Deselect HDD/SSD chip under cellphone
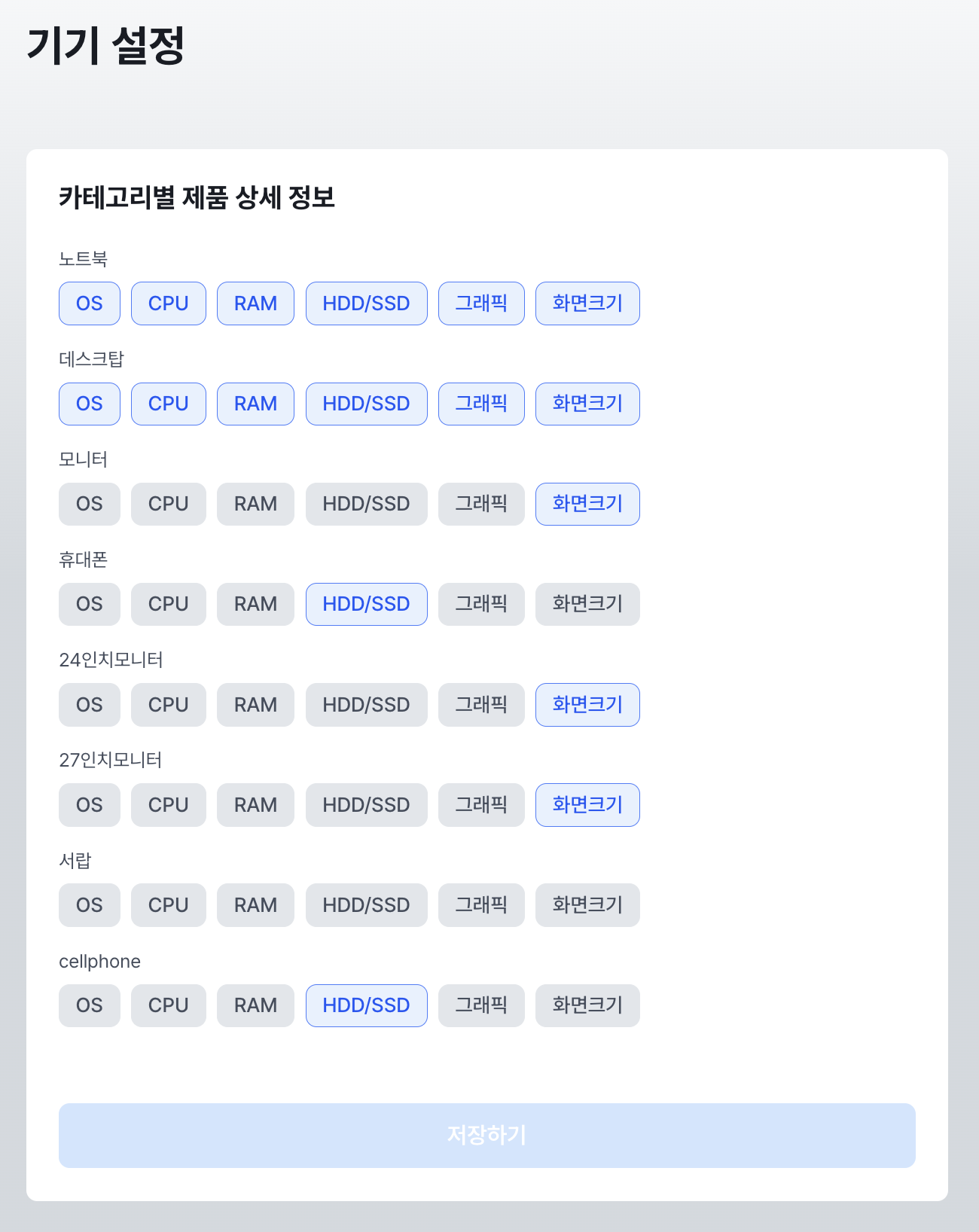The height and width of the screenshot is (1232, 979). point(366,1005)
